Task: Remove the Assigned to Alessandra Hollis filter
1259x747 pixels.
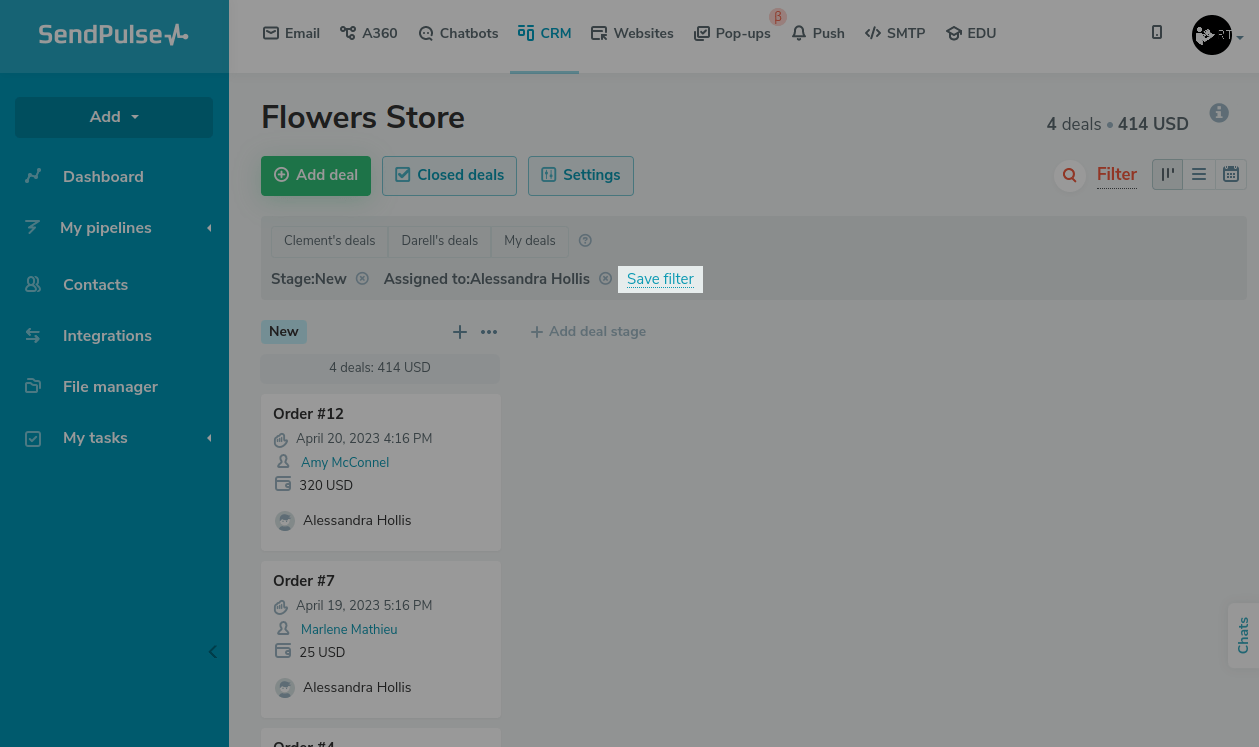Action: pos(605,279)
